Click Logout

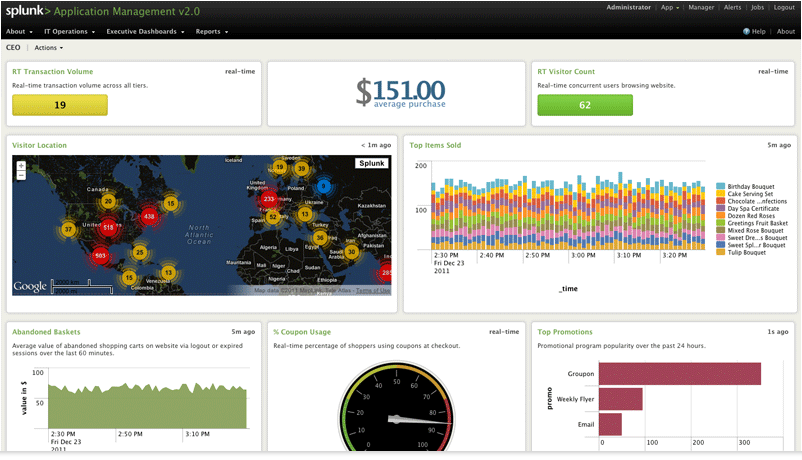click(784, 7)
